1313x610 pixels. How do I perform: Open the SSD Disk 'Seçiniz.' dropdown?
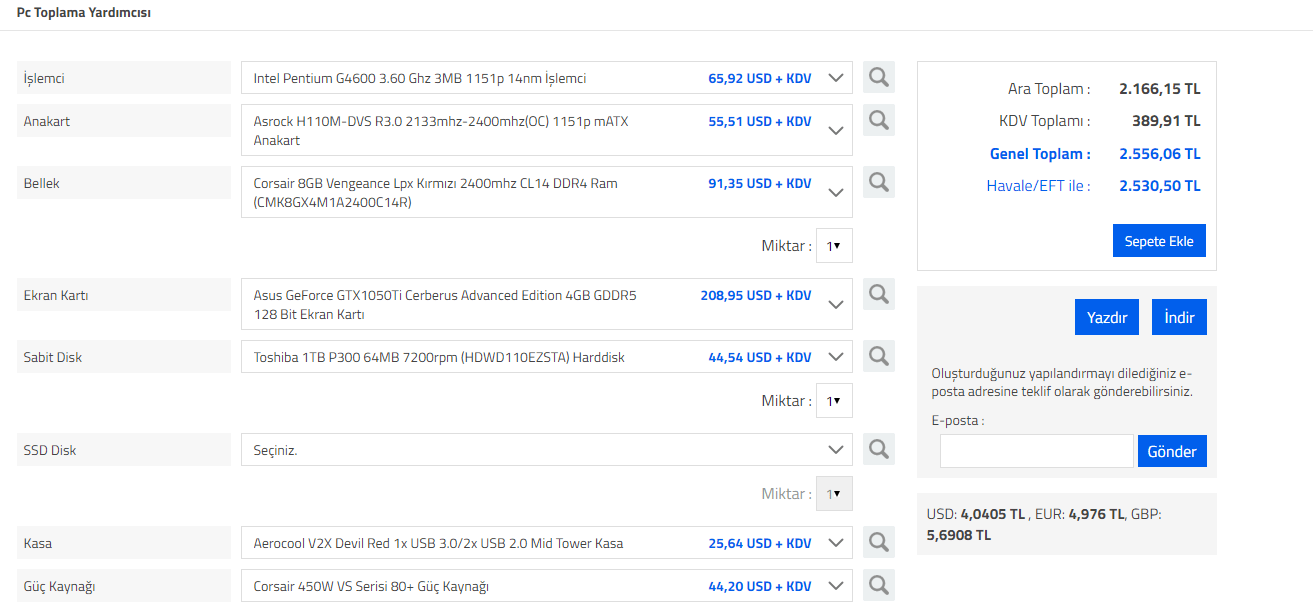point(547,450)
